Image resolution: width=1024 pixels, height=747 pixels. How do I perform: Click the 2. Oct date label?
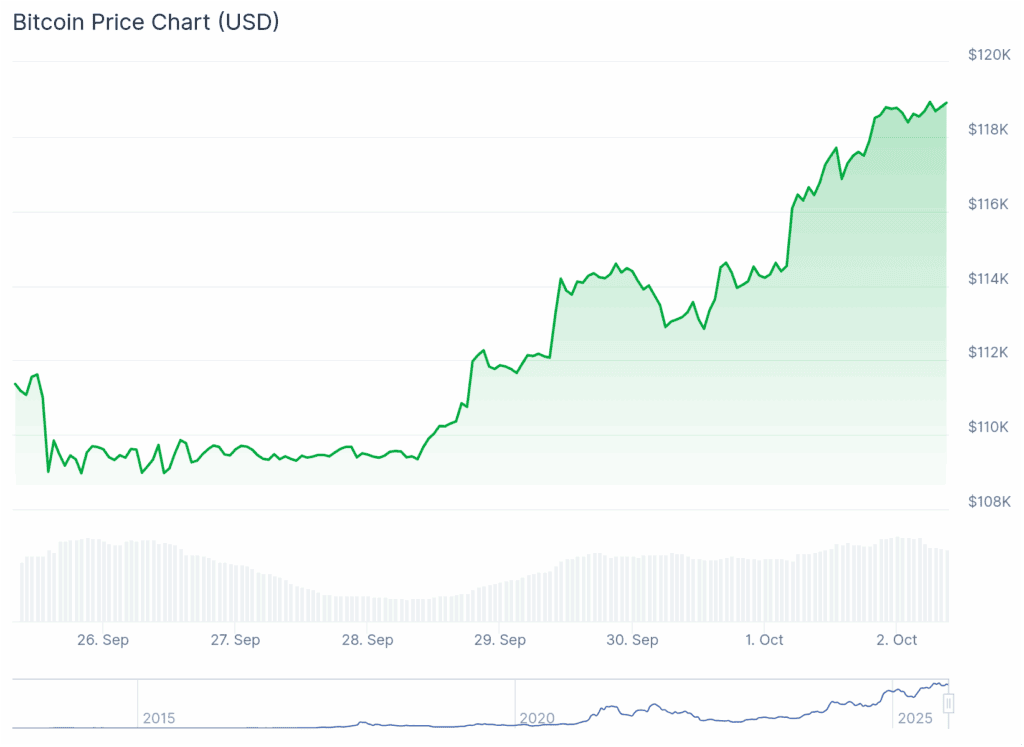coord(897,640)
